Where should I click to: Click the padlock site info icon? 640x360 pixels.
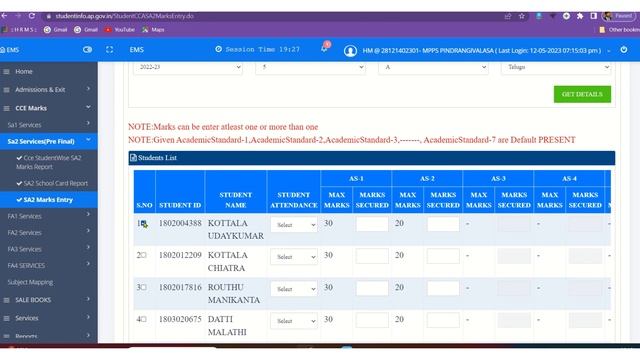click(x=49, y=16)
